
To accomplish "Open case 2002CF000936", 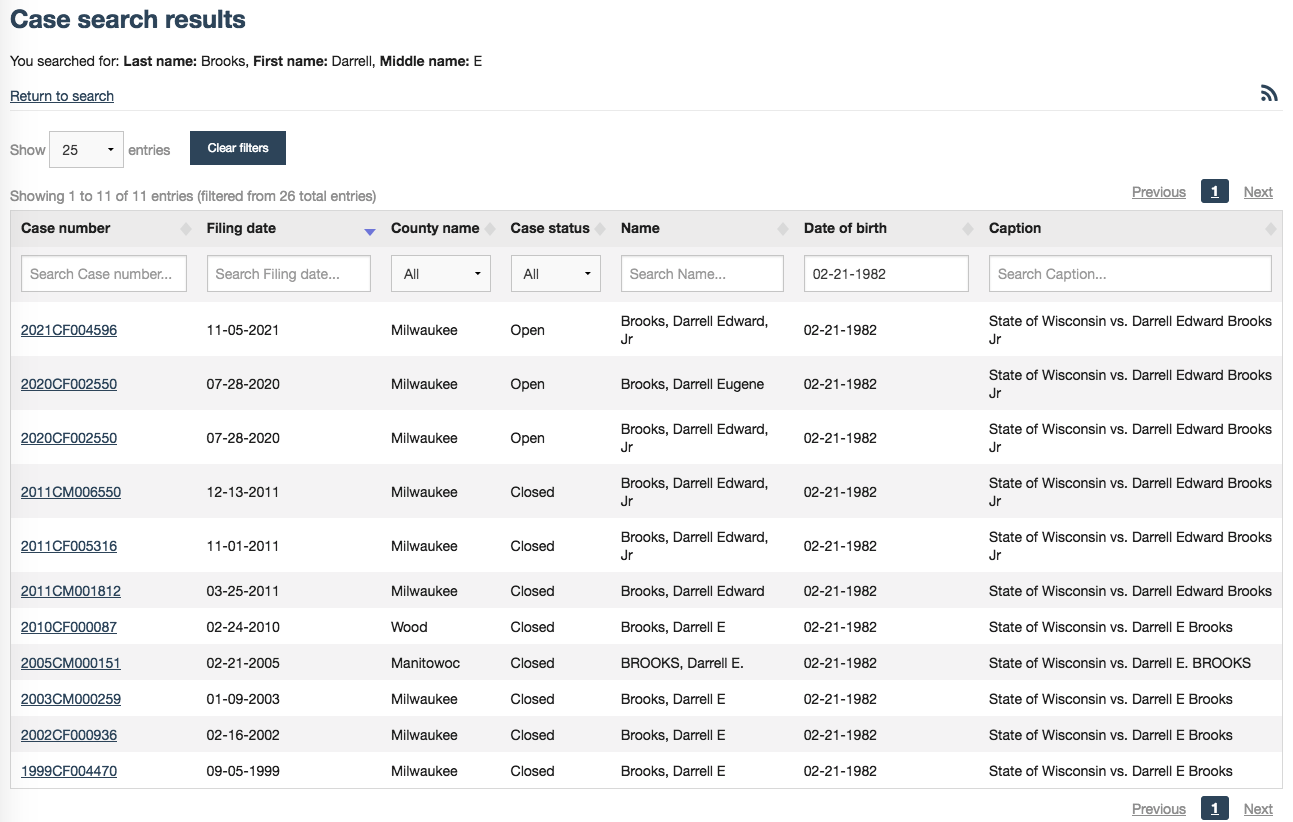I will click(x=69, y=735).
